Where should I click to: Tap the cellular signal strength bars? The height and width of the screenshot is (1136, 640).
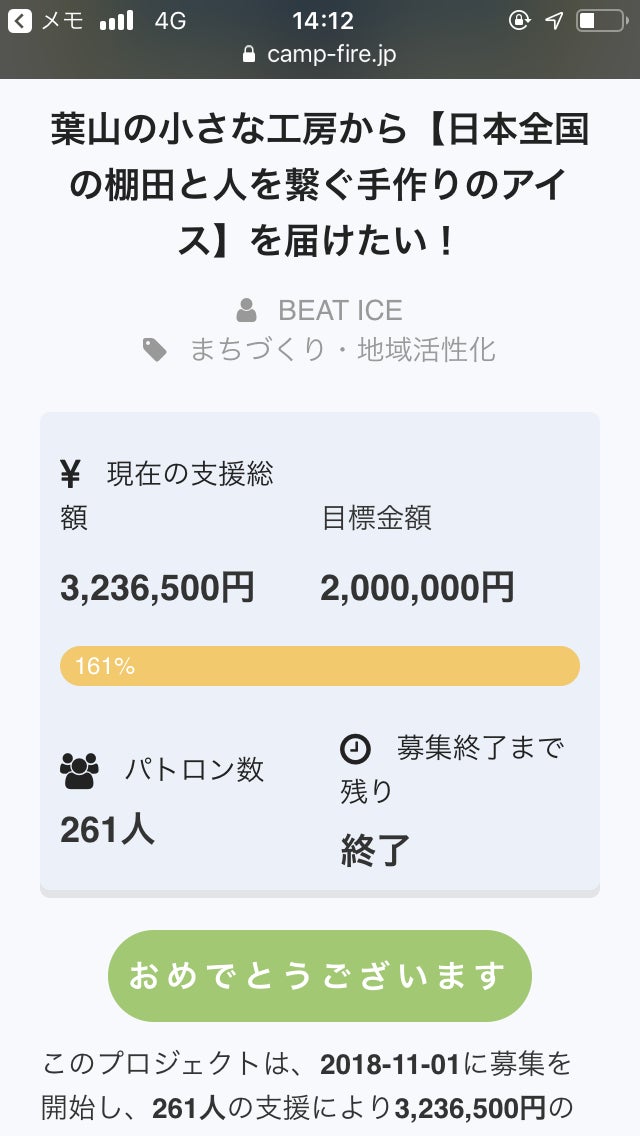(x=117, y=20)
